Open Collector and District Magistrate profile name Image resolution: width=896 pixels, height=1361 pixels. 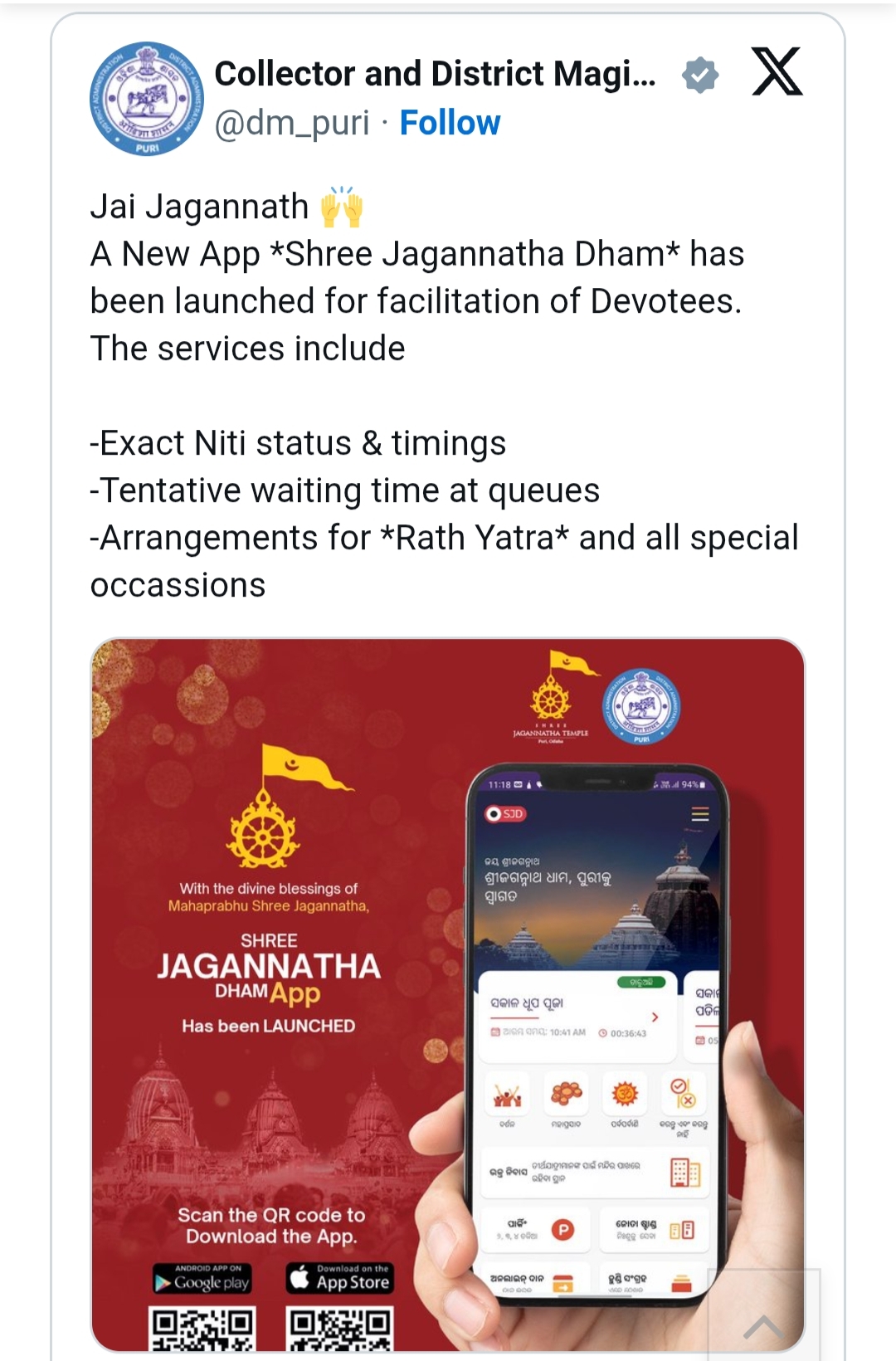coord(436,74)
